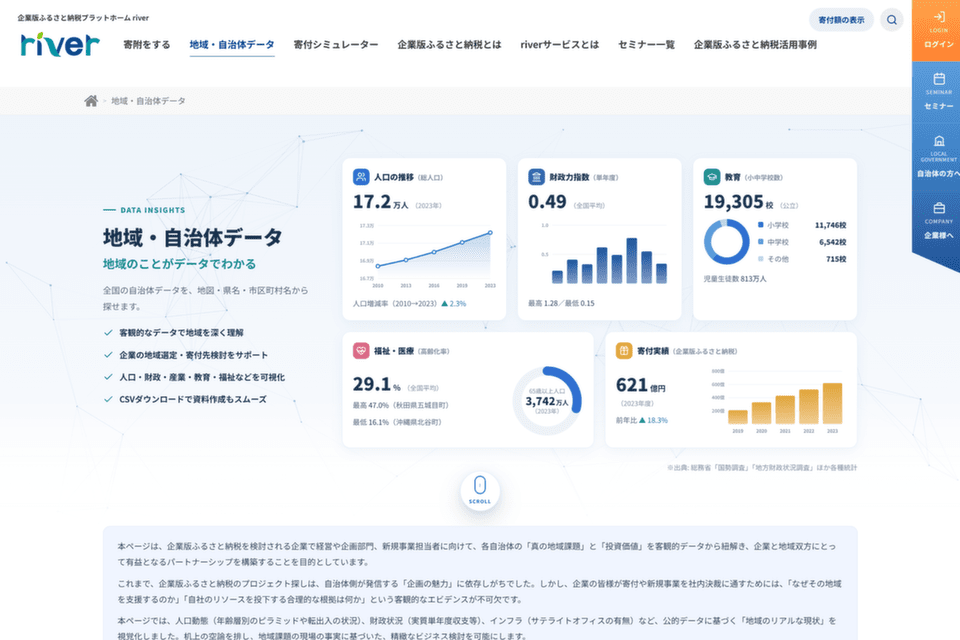Click the 寄付実績 gift icon
The width and height of the screenshot is (960, 640).
[624, 351]
